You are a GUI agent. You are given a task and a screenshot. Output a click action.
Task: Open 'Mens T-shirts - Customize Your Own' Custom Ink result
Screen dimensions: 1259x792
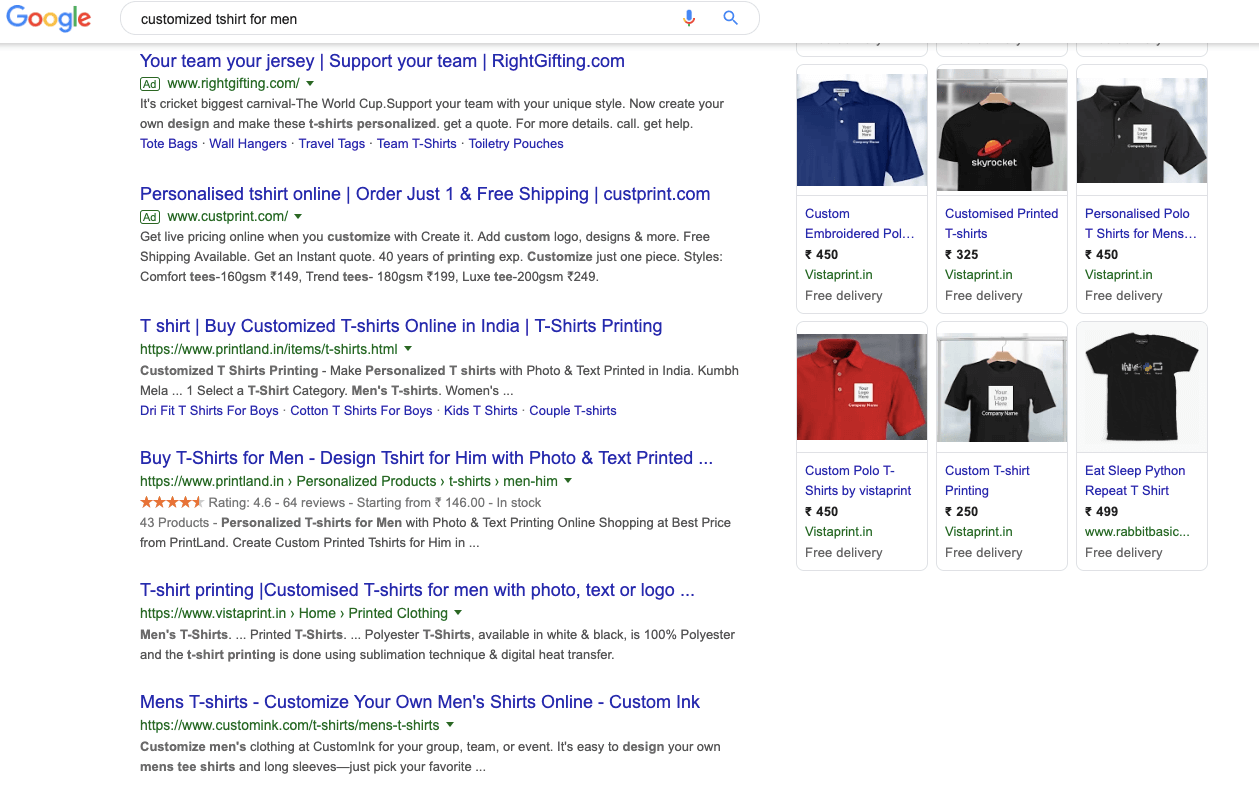tap(420, 702)
